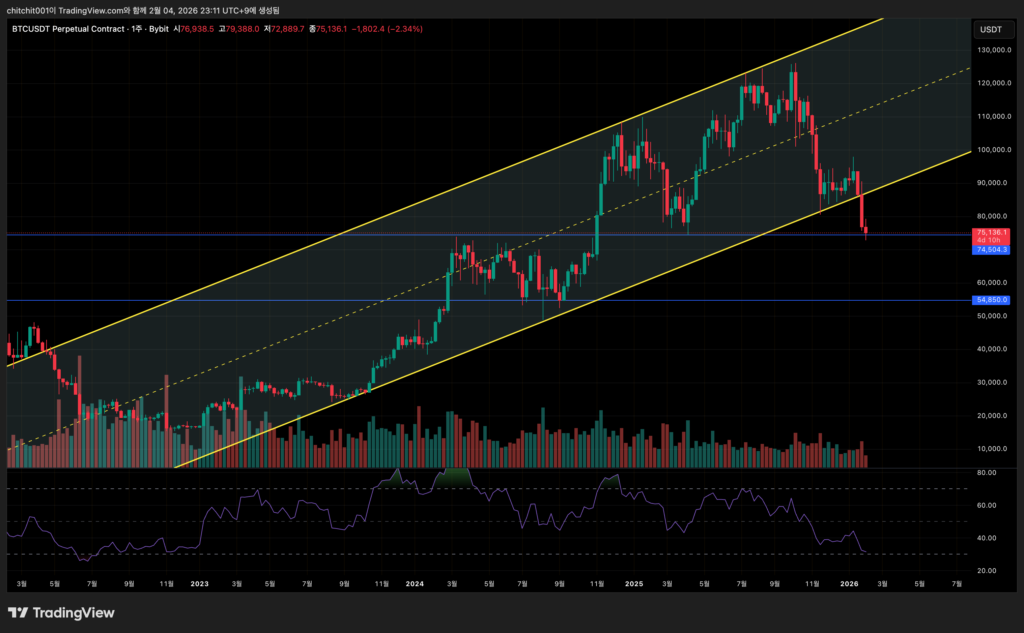Click the USDT currency button
This screenshot has height=633, width=1024.
pyautogui.click(x=990, y=30)
